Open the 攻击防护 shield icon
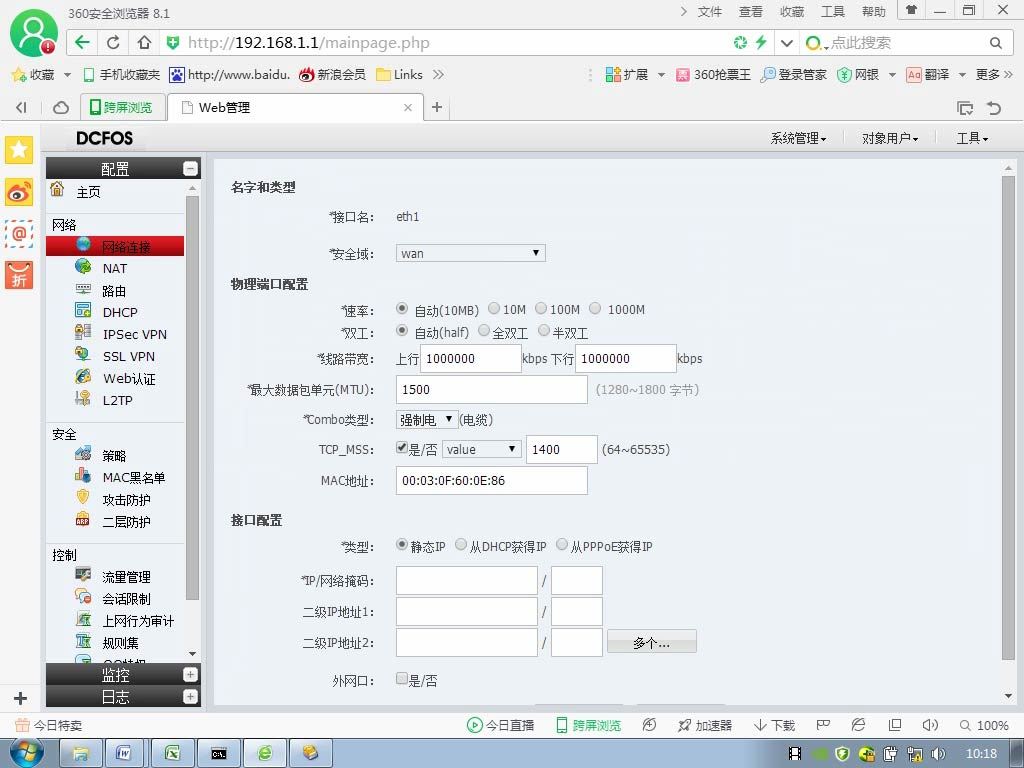The width and height of the screenshot is (1024, 768). (x=83, y=497)
